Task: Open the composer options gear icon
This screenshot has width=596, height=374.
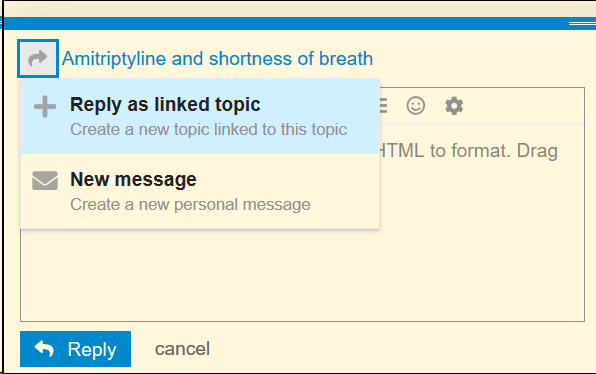Action: [x=454, y=106]
